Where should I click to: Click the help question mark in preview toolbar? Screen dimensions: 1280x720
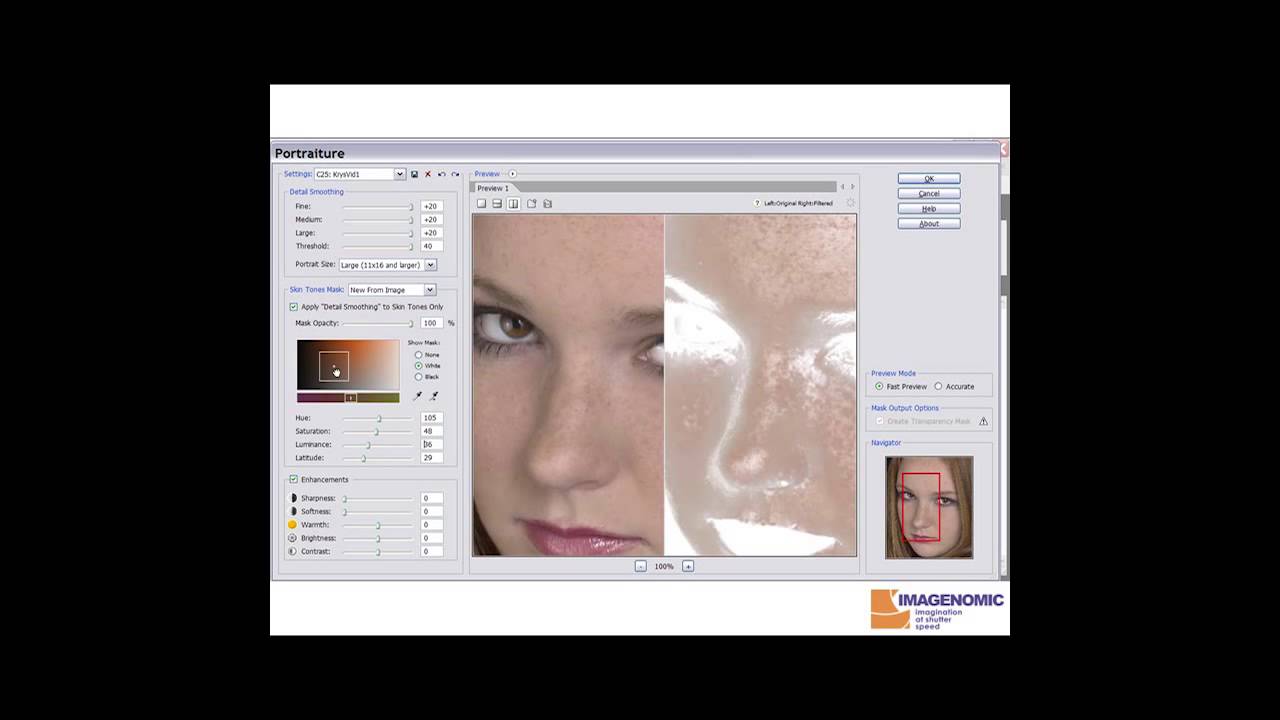(x=758, y=203)
